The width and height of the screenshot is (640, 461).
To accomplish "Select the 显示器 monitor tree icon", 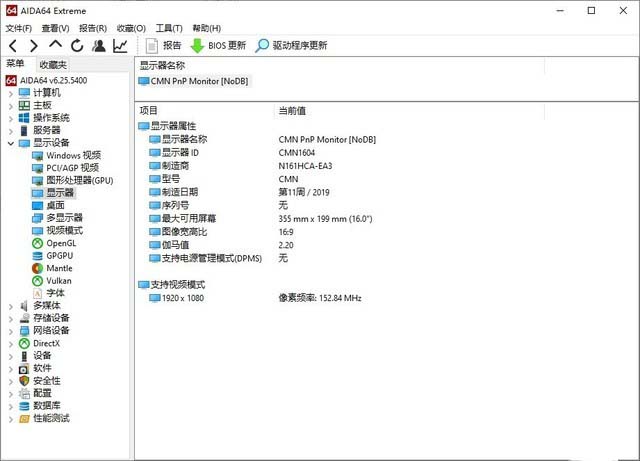I will [x=38, y=193].
